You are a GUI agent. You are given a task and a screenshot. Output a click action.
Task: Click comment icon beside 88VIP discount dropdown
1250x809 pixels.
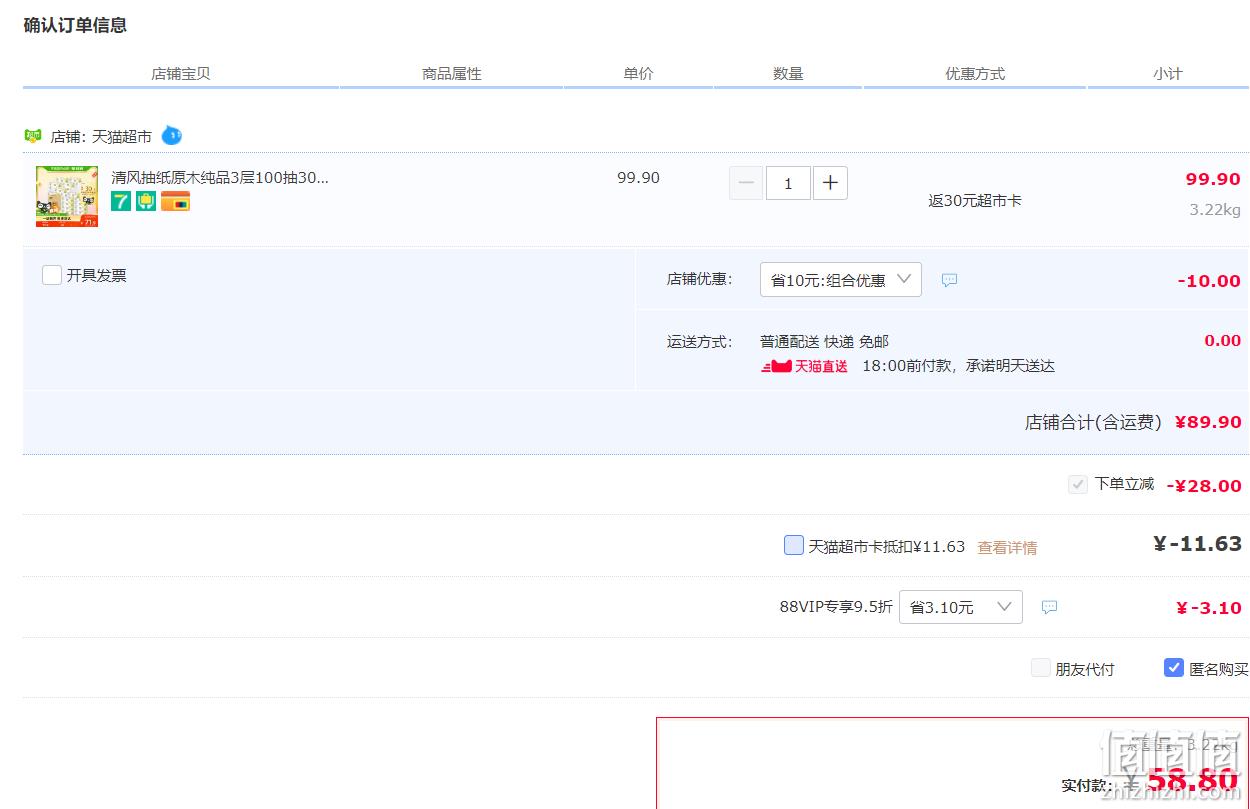1049,607
